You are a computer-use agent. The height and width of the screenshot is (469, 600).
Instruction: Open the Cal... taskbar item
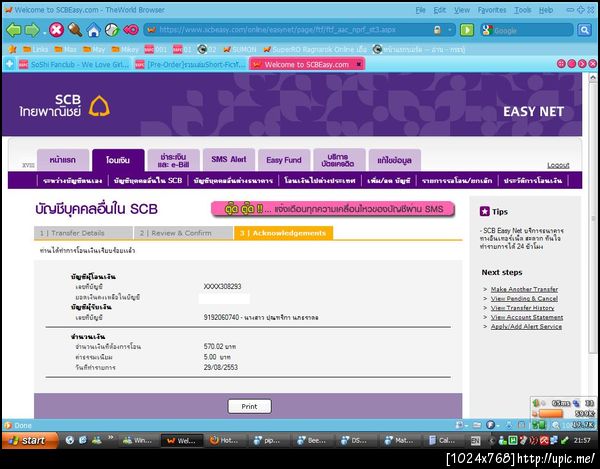443,441
